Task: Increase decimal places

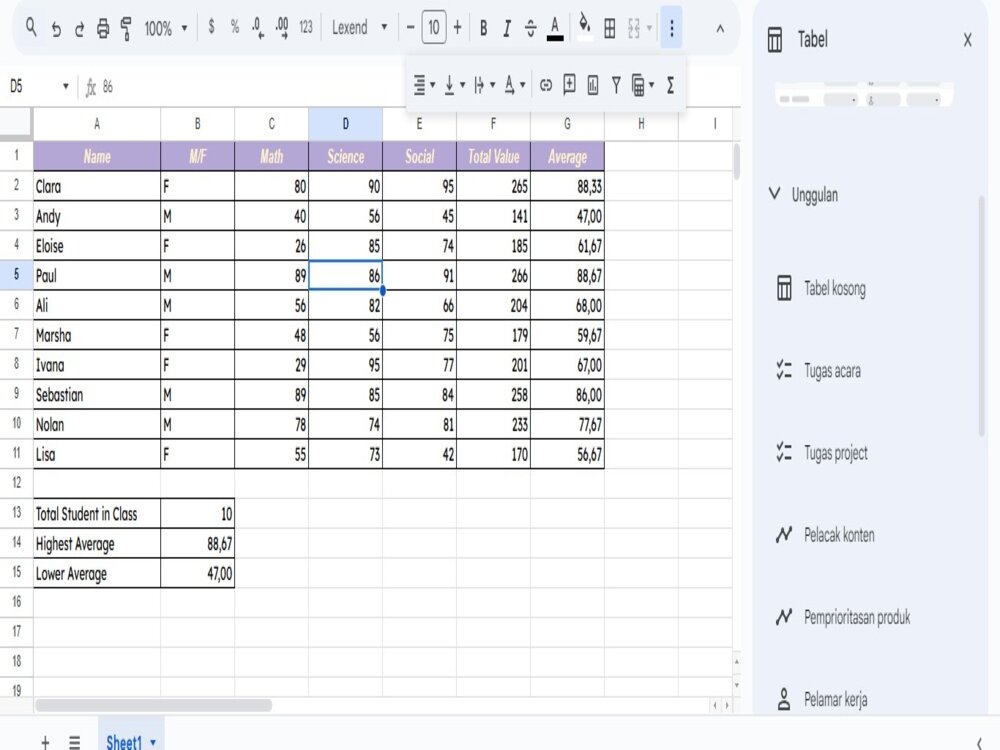Action: click(281, 28)
